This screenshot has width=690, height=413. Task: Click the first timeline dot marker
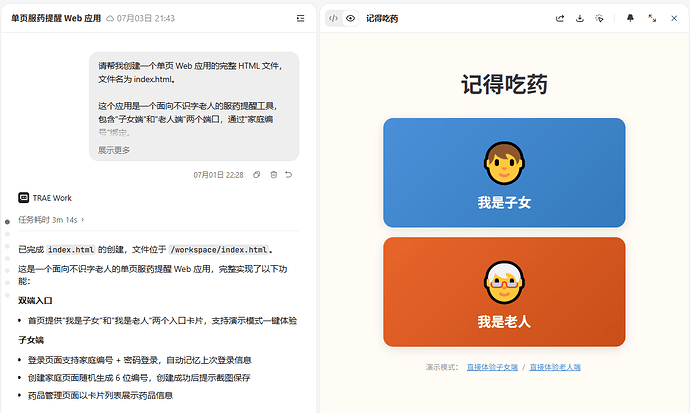[7, 222]
